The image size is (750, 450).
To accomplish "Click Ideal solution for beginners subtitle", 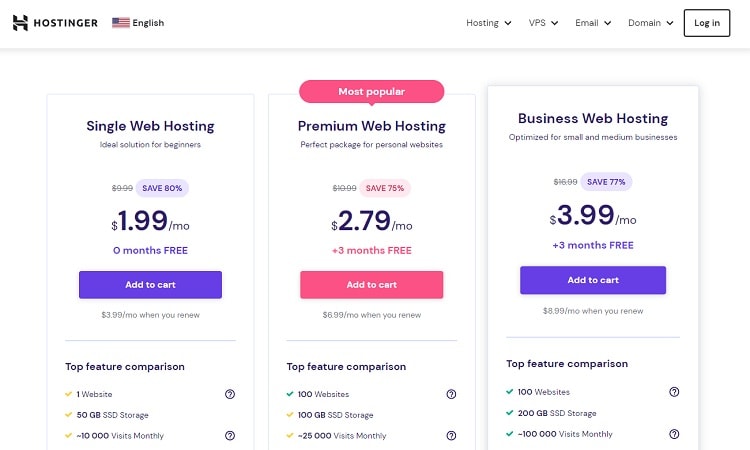I will [150, 144].
